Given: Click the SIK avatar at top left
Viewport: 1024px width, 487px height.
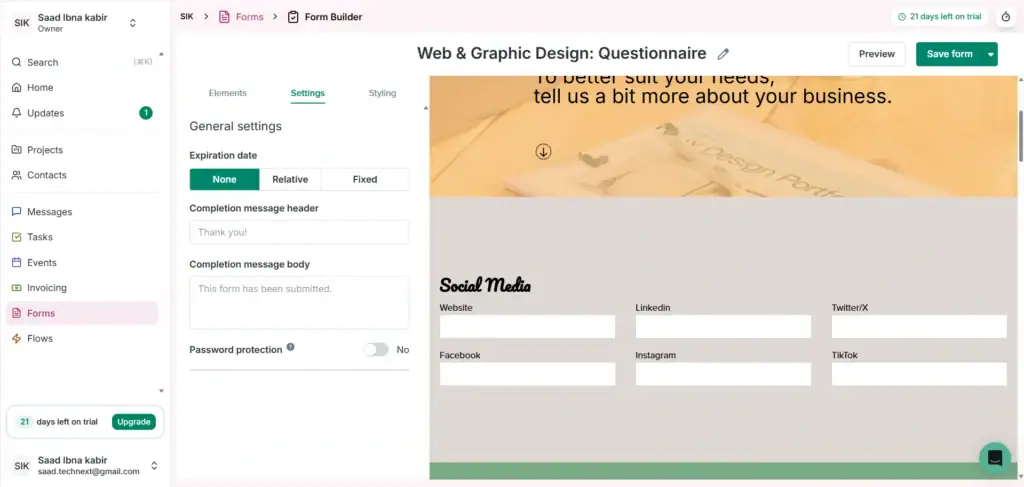Looking at the screenshot, I should point(22,22).
